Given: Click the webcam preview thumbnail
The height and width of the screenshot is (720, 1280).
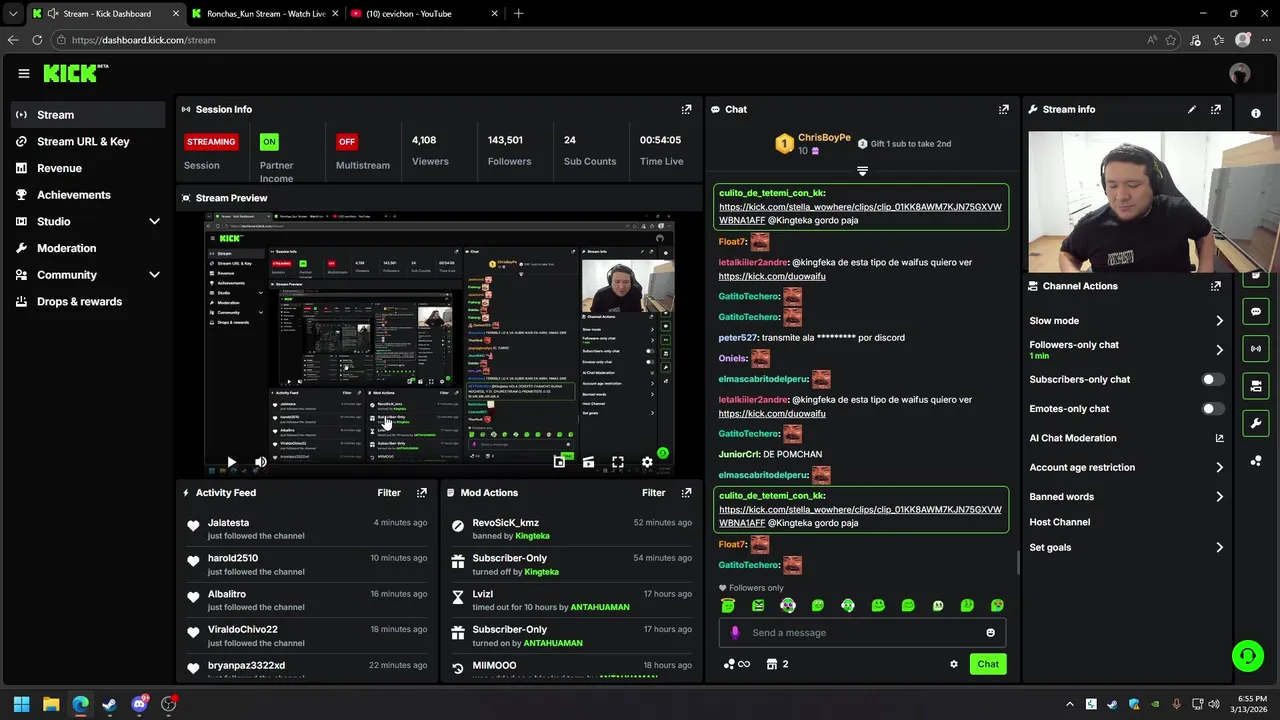Looking at the screenshot, I should pyautogui.click(x=1153, y=201).
